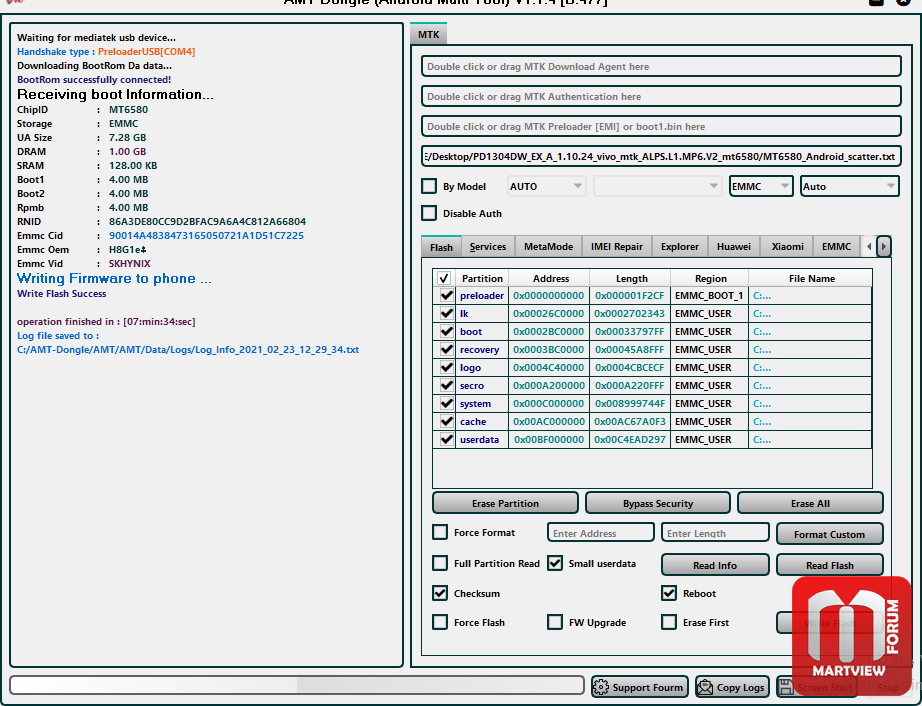Enable the Force Flash checkbox
Viewport: 922px width, 706px height.
coord(440,622)
